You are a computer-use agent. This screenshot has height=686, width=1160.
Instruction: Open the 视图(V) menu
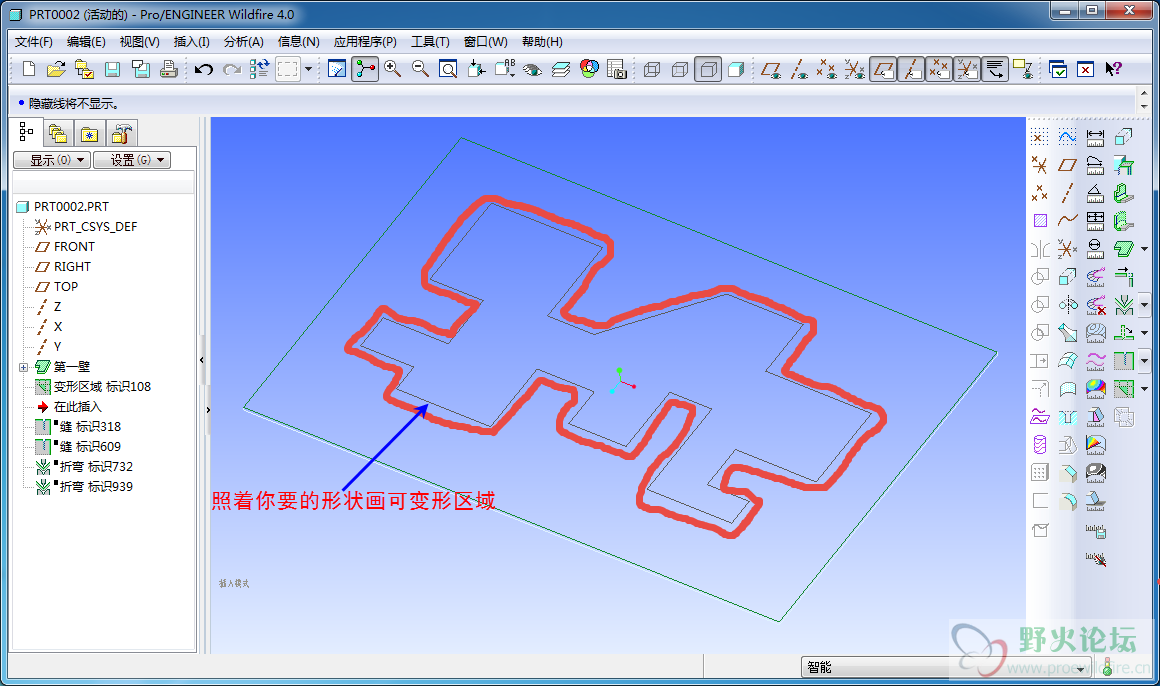[x=139, y=41]
